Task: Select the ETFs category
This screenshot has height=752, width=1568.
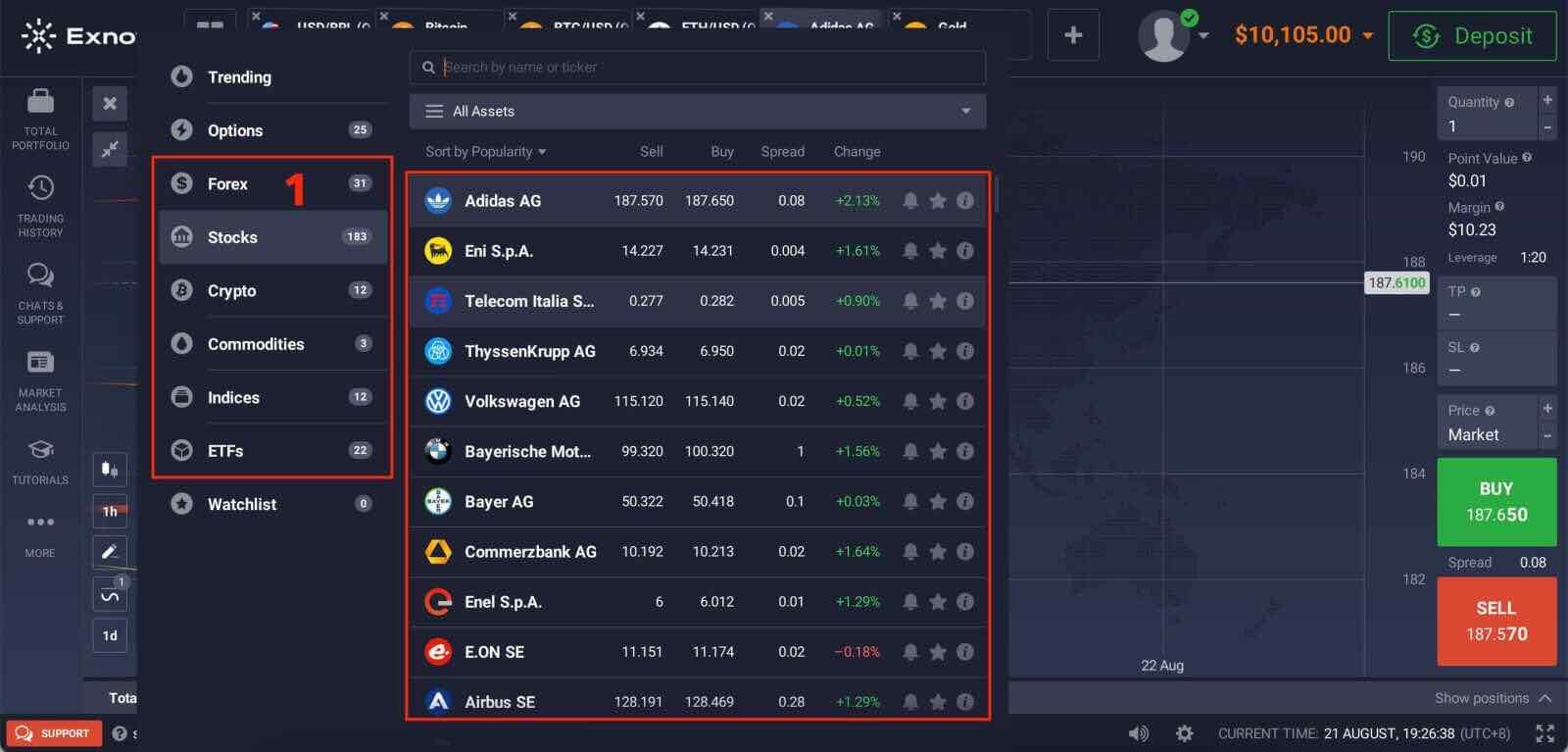Action: pos(272,451)
